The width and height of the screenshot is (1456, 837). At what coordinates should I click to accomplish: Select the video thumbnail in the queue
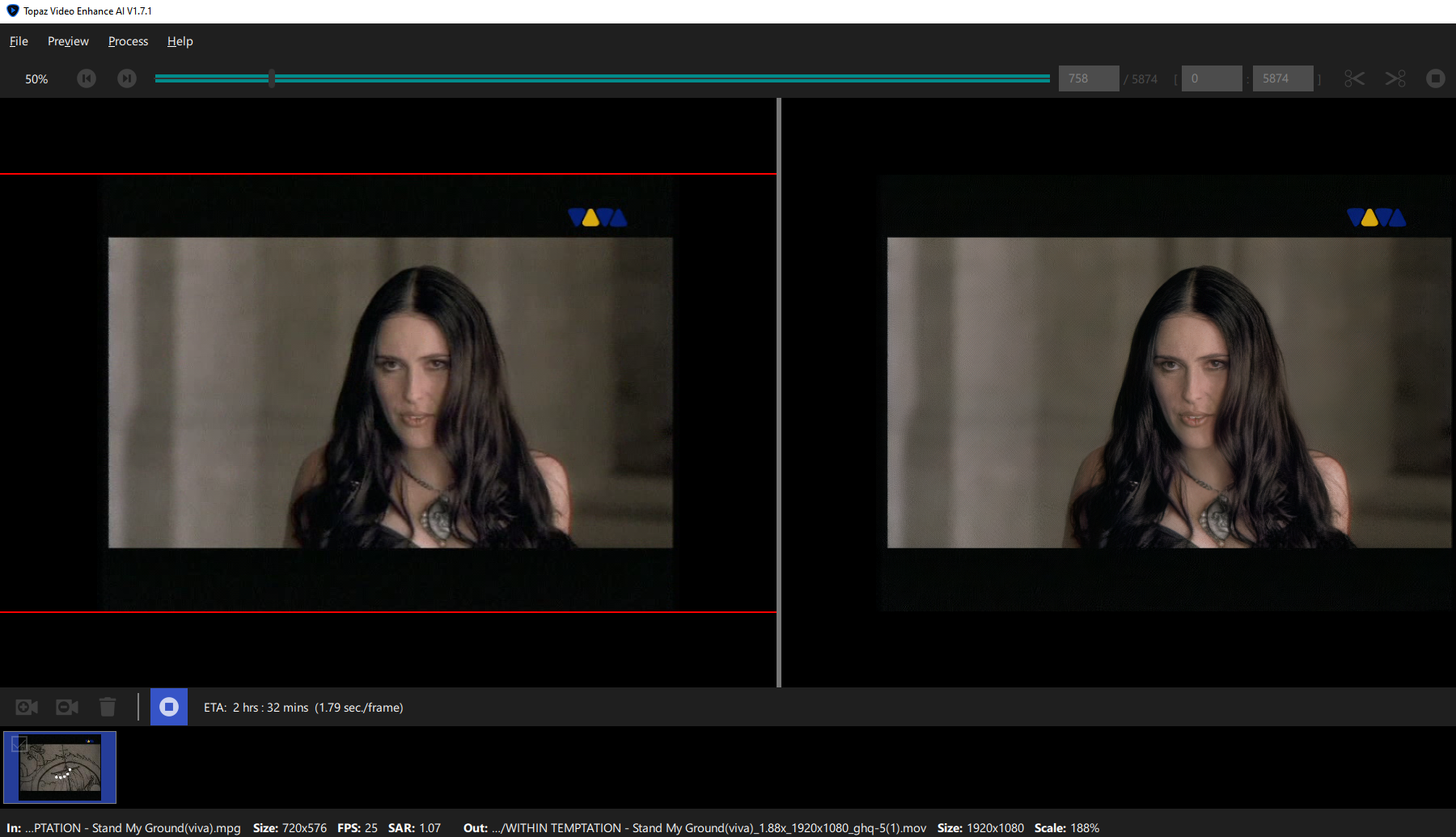[60, 767]
